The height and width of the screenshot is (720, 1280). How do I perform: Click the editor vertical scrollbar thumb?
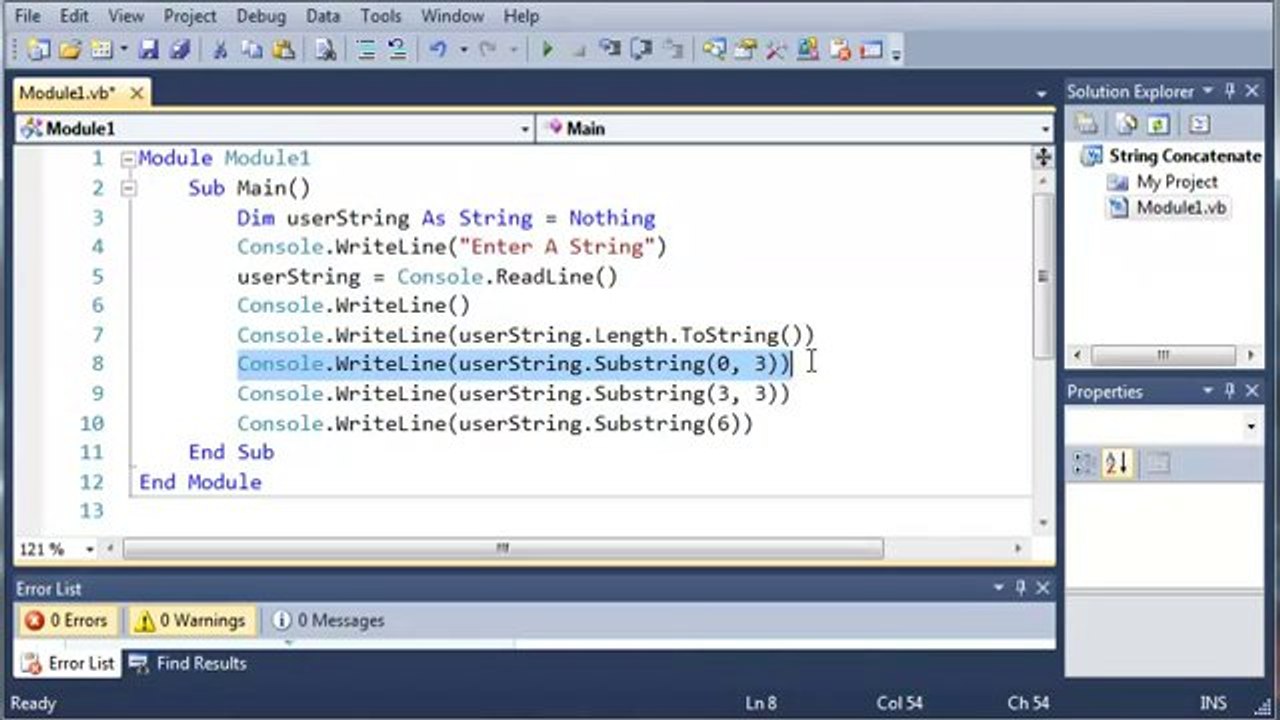(1043, 276)
